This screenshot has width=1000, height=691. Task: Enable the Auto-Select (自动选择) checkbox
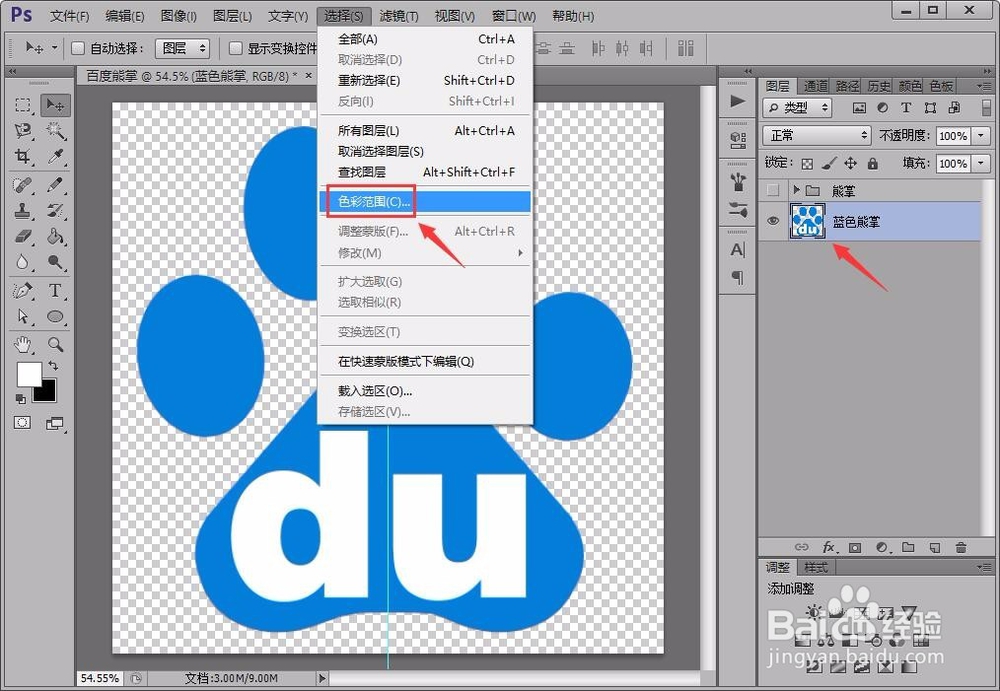[78, 48]
